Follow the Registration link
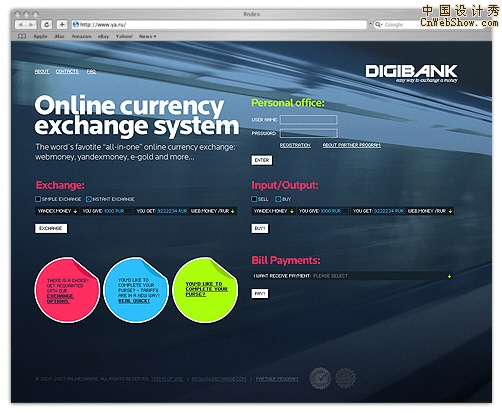This screenshot has height=413, width=502. pos(295,145)
